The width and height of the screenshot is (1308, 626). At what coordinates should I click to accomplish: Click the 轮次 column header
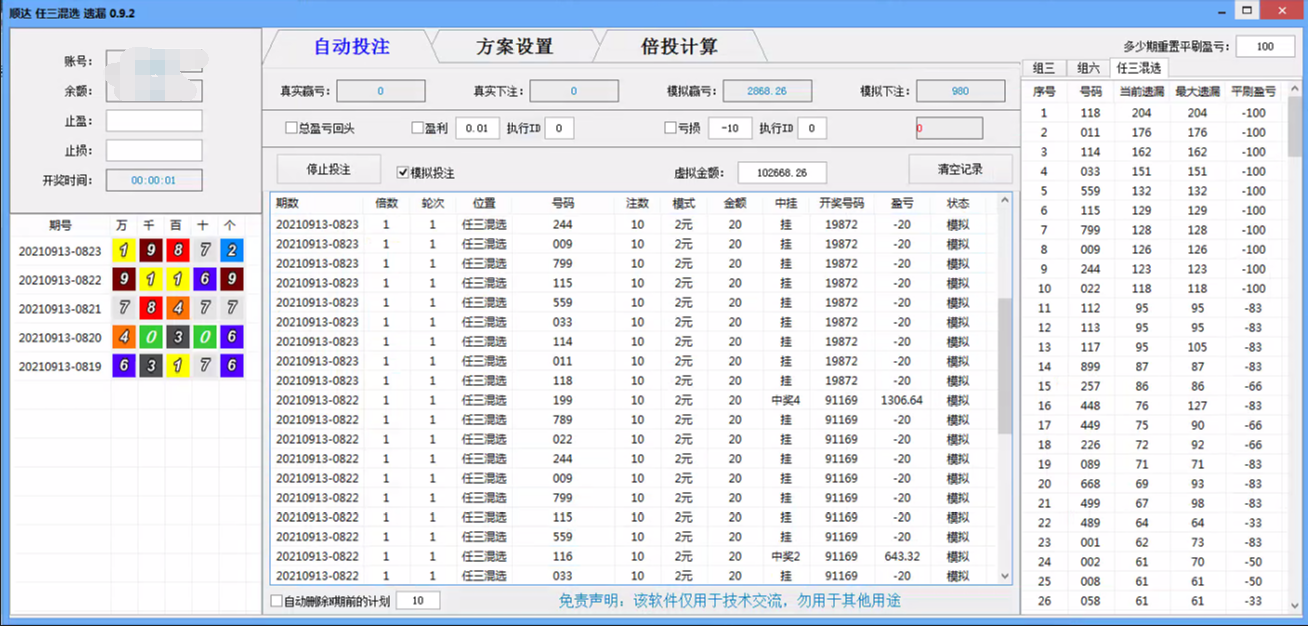(x=433, y=203)
